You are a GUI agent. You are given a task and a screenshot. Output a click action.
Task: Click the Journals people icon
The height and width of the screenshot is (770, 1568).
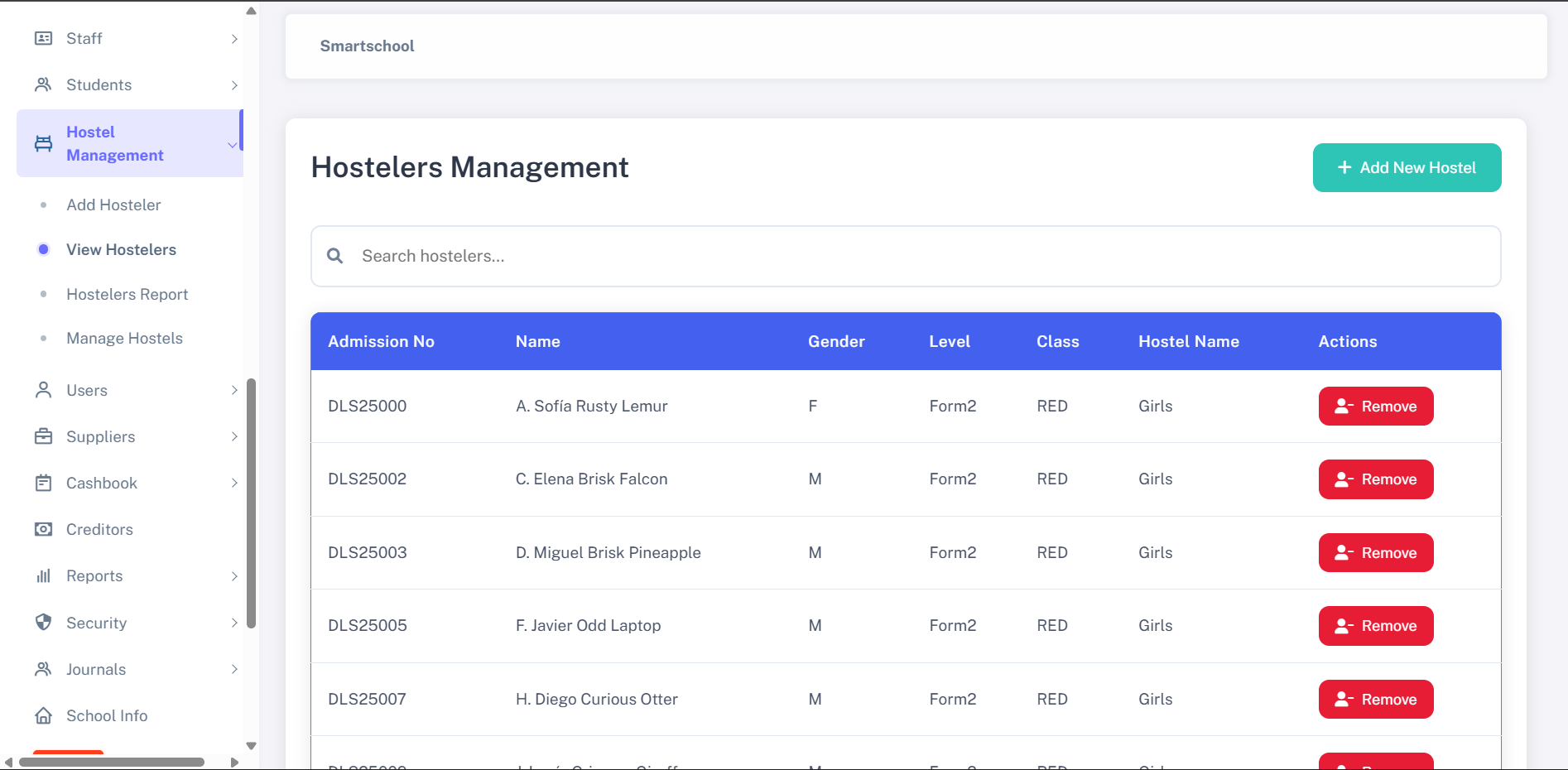pyautogui.click(x=44, y=669)
